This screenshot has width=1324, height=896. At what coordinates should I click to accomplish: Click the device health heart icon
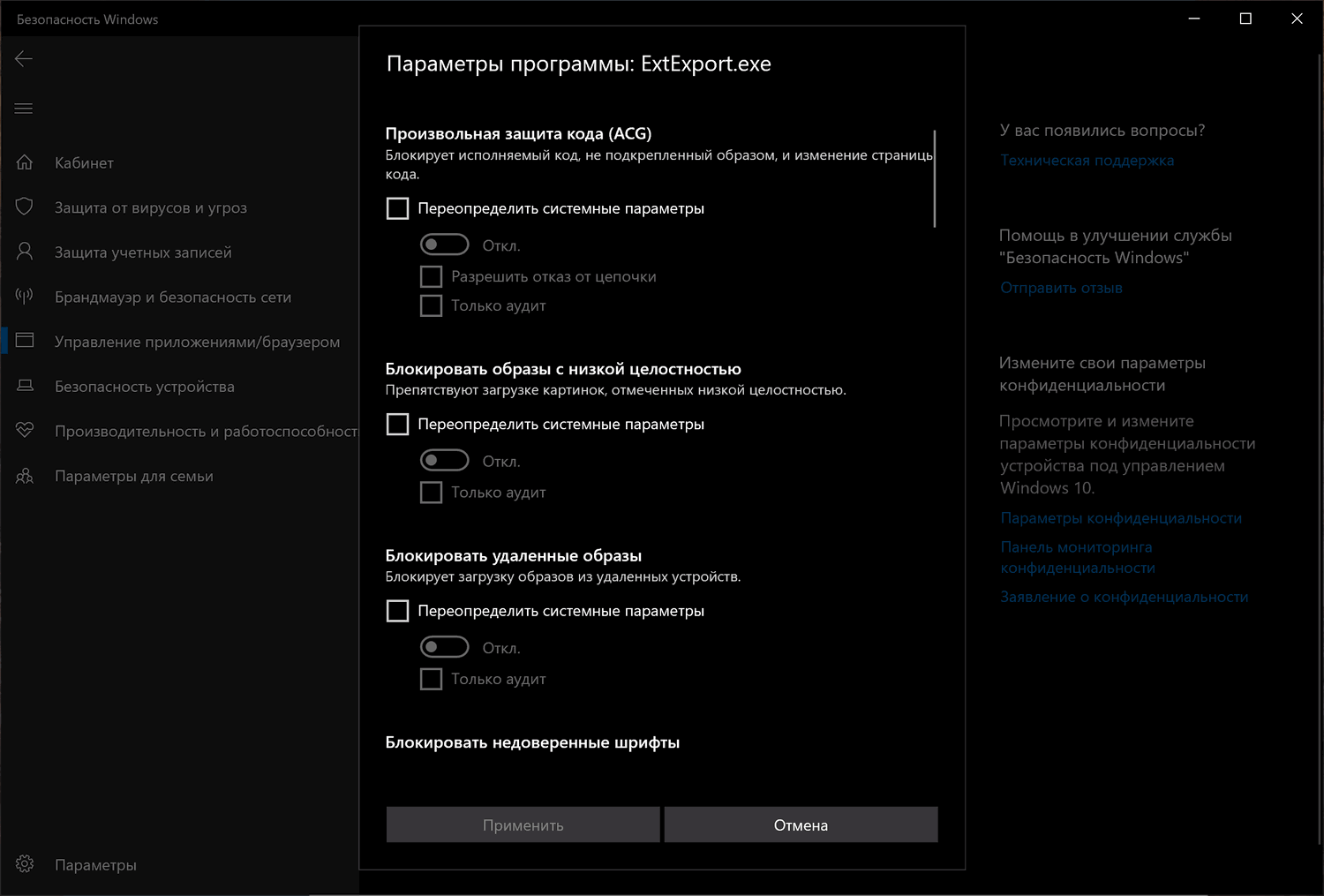click(x=25, y=431)
